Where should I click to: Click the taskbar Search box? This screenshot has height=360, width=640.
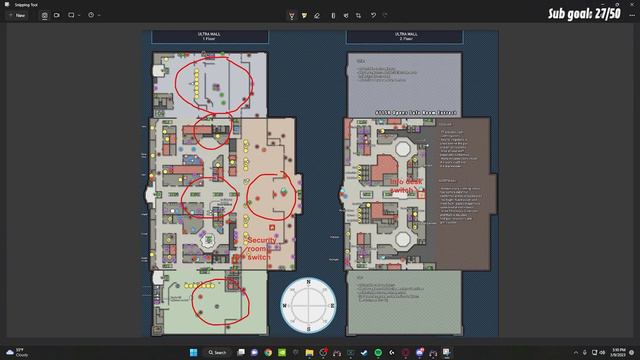pyautogui.click(x=218, y=352)
